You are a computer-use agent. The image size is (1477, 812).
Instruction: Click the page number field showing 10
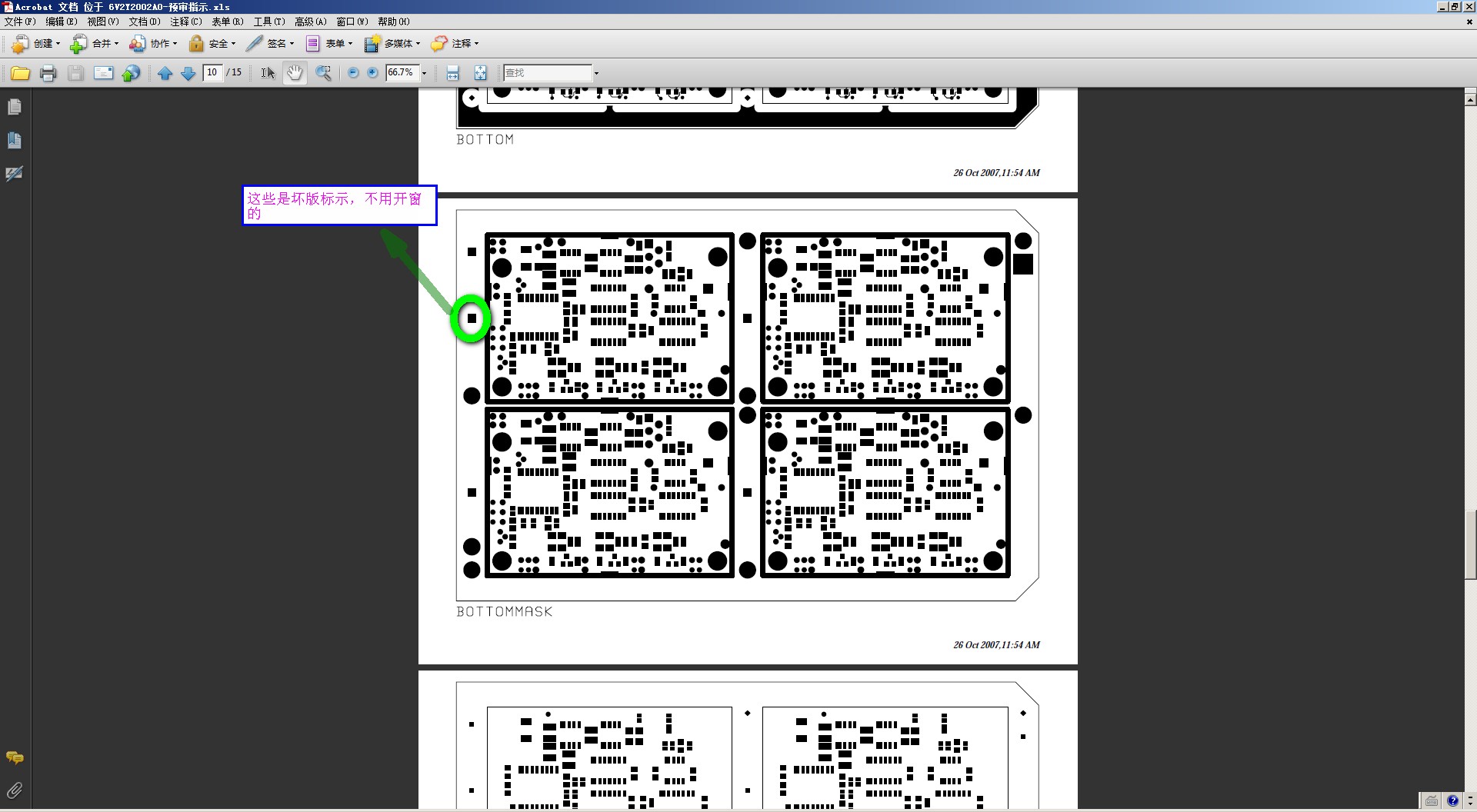(212, 72)
